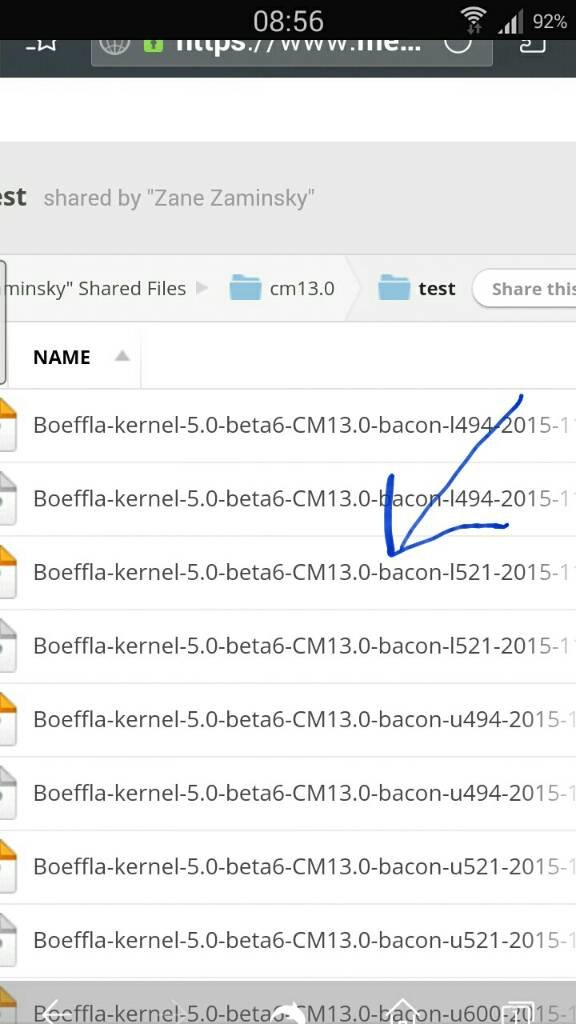576x1024 pixels.
Task: Click the cm13.0 folder icon in breadcrumb
Action: [x=246, y=288]
